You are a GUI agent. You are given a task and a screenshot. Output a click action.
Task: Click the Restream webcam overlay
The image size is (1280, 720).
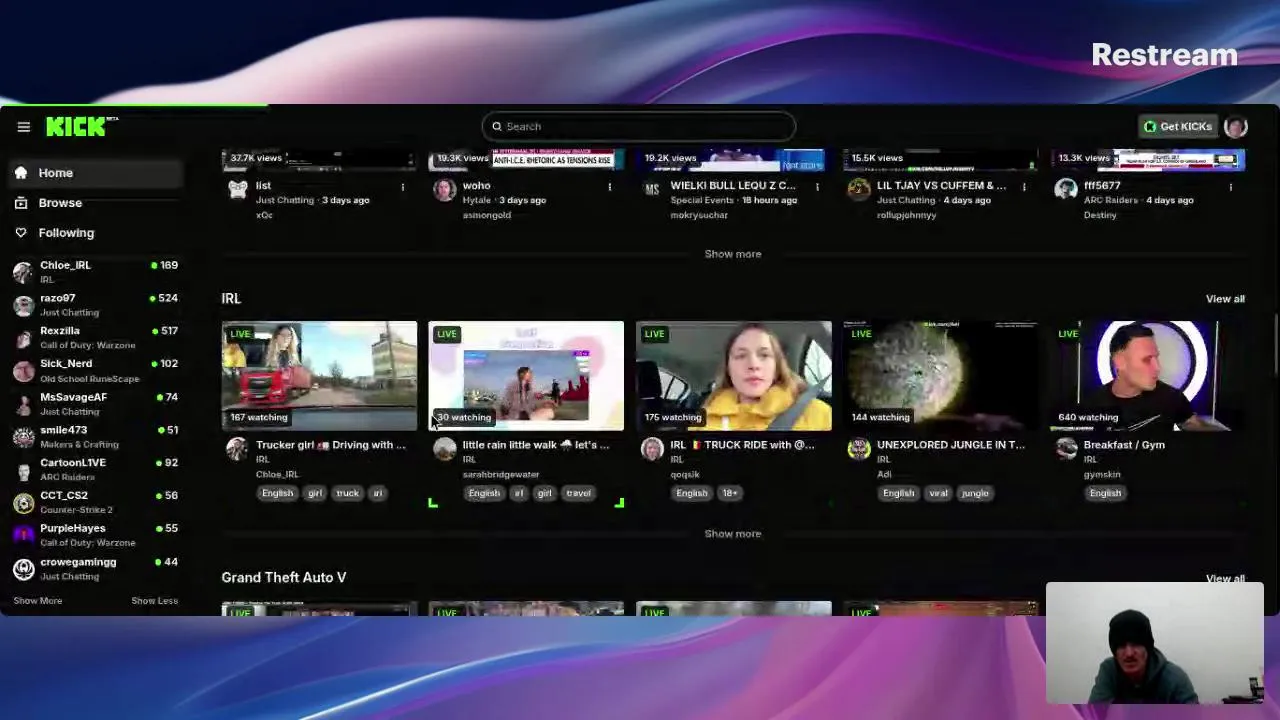point(1155,644)
